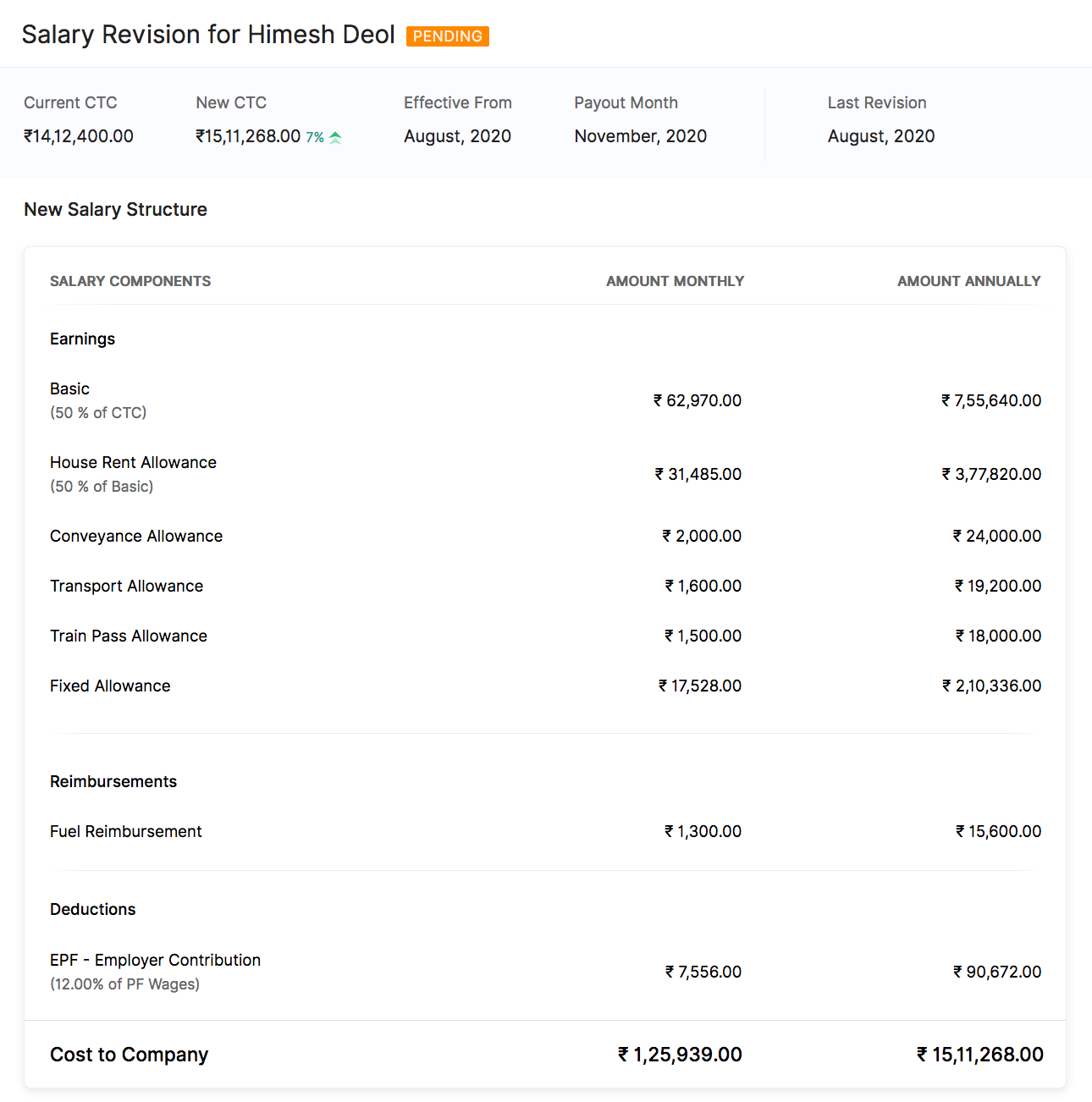
Task: Click the Current CTC value ₹14,12,400.00
Action: (x=79, y=136)
